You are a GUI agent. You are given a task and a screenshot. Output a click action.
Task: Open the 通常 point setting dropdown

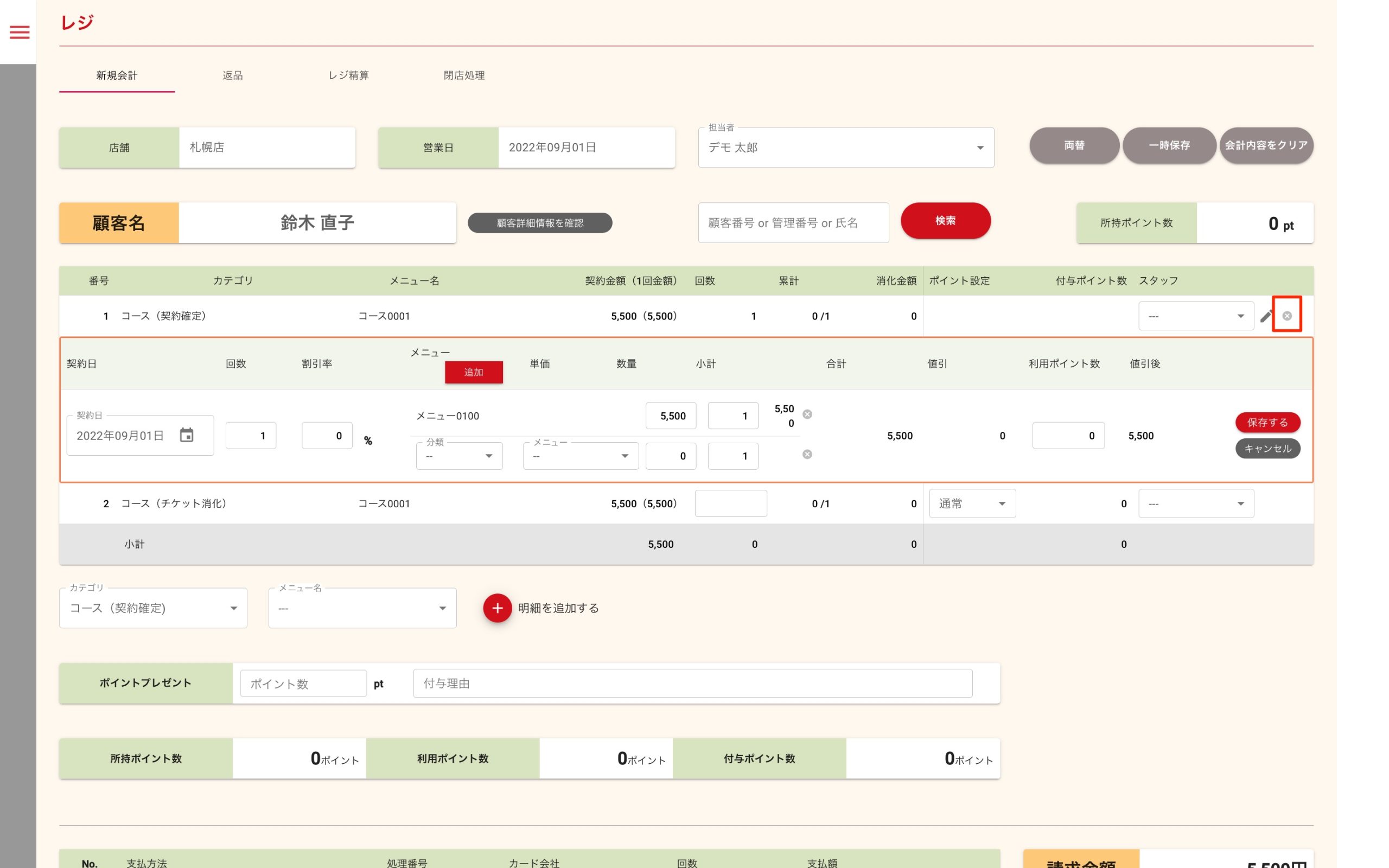tap(972, 503)
